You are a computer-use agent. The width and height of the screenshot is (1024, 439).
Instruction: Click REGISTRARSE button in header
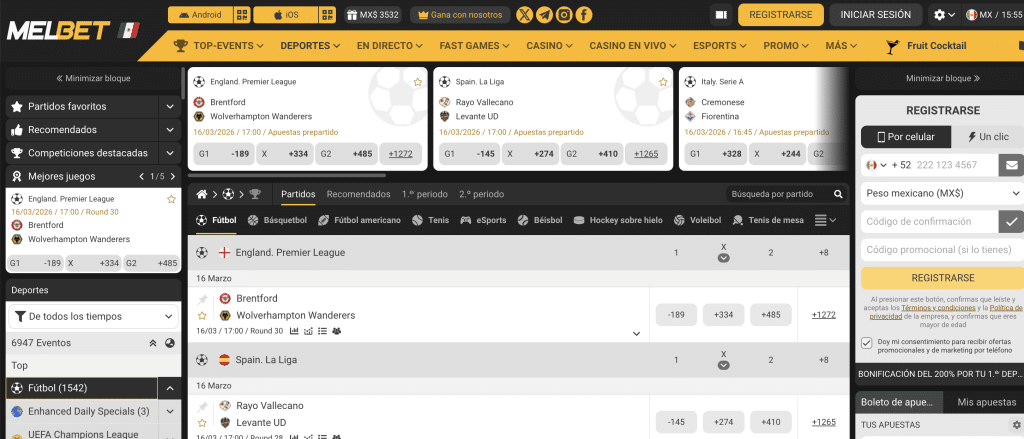tap(780, 14)
